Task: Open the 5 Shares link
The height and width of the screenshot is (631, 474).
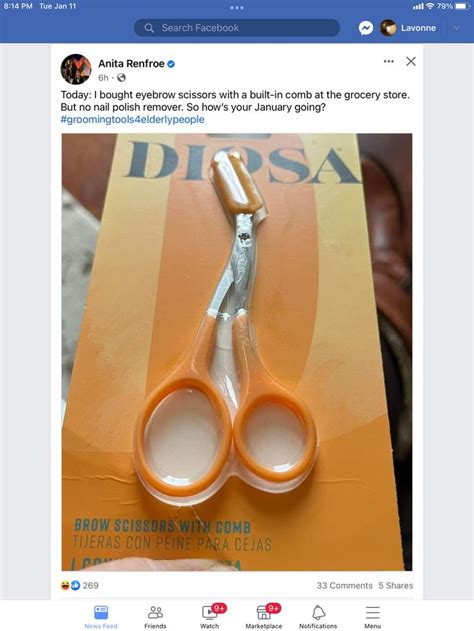Action: click(396, 586)
